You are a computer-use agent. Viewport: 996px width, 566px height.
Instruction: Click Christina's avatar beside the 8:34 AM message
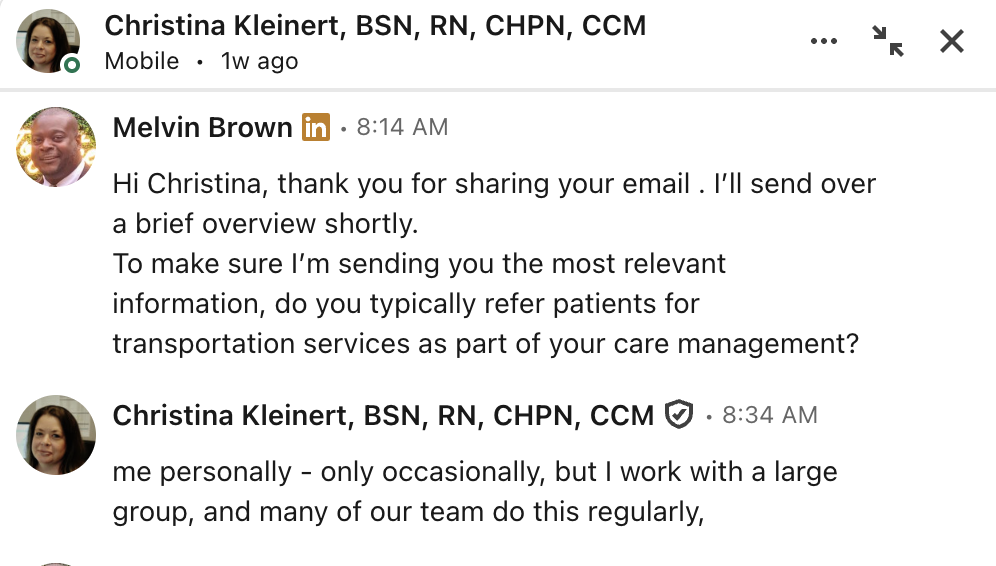(56, 434)
